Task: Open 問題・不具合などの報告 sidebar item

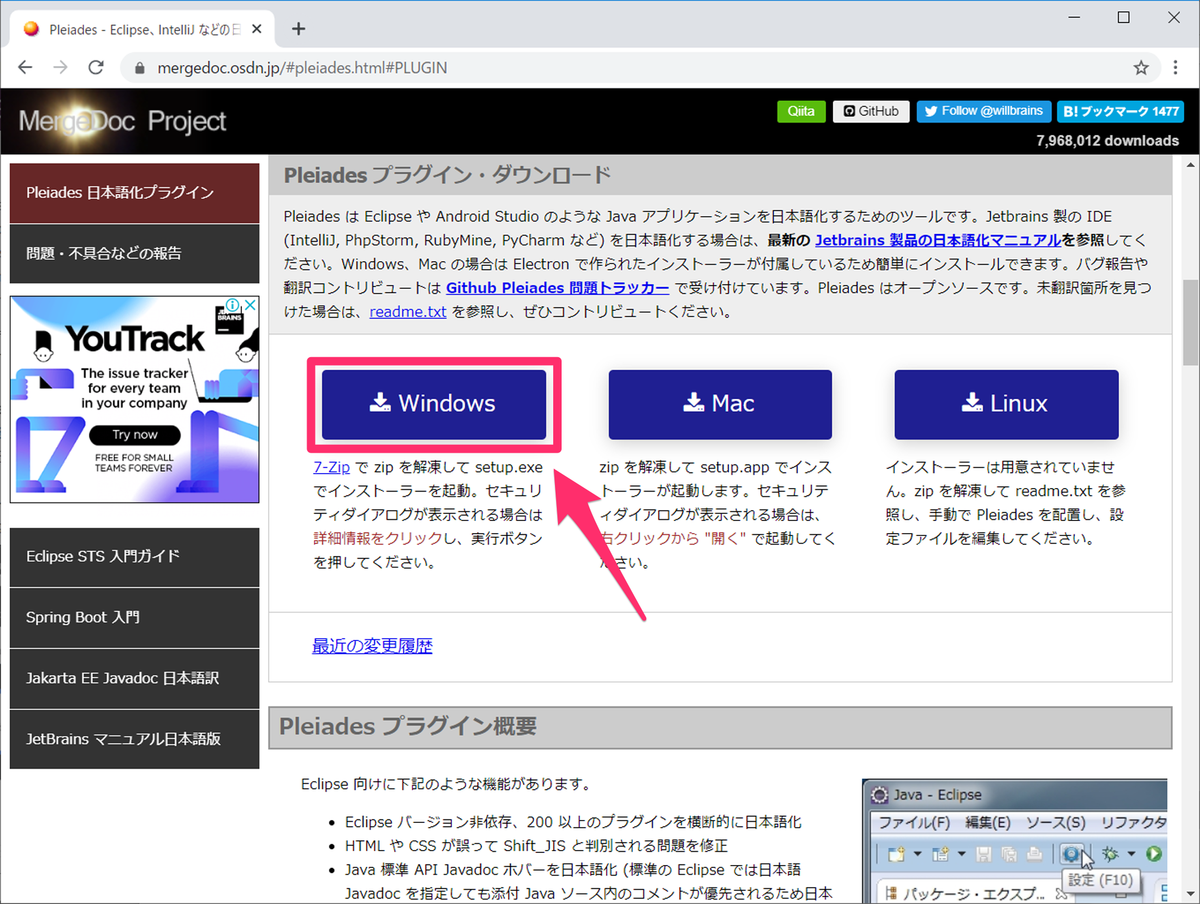Action: pos(134,254)
